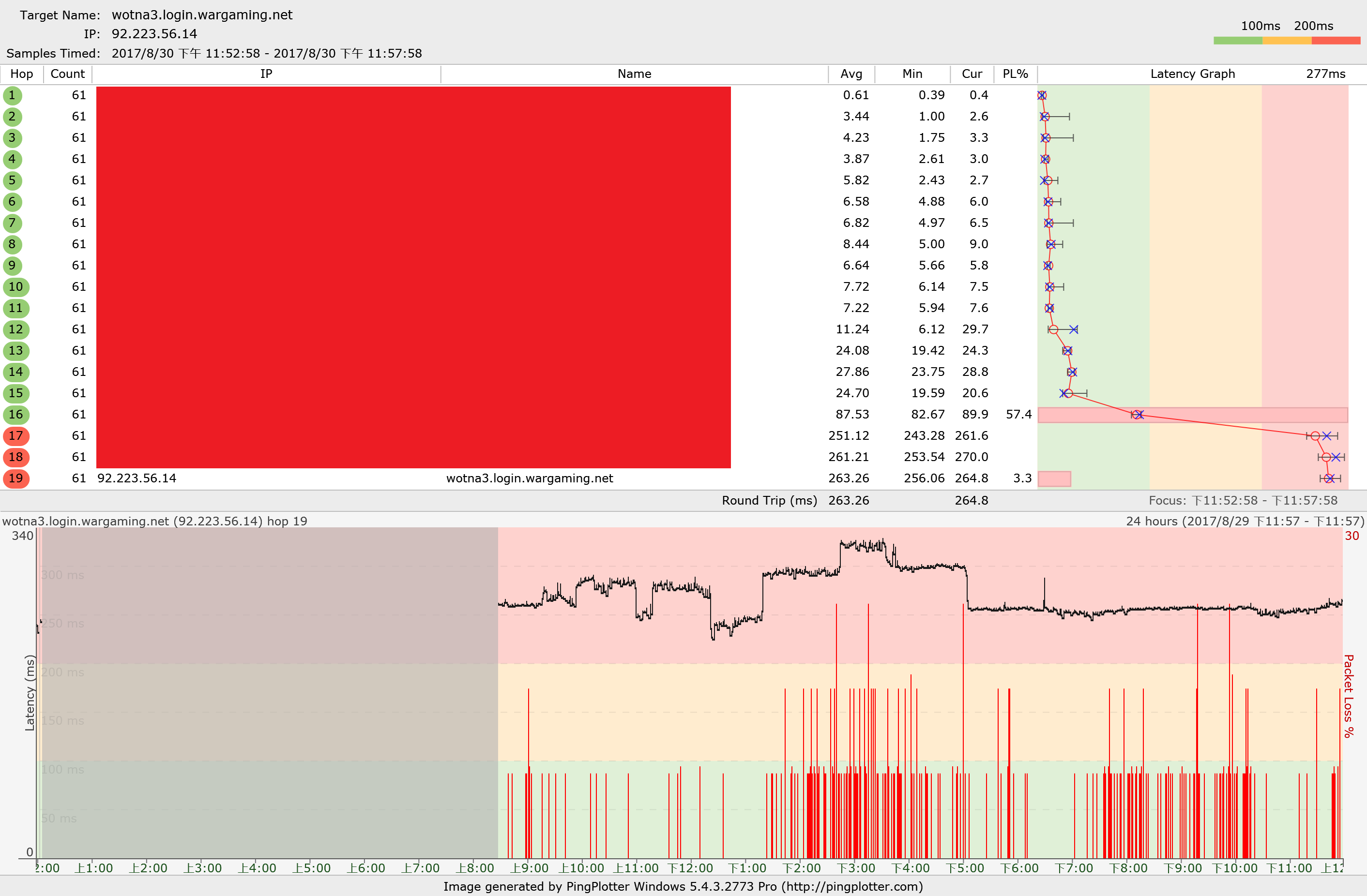1367x896 pixels.
Task: Select the hop 16 green circle icon
Action: tap(15, 415)
